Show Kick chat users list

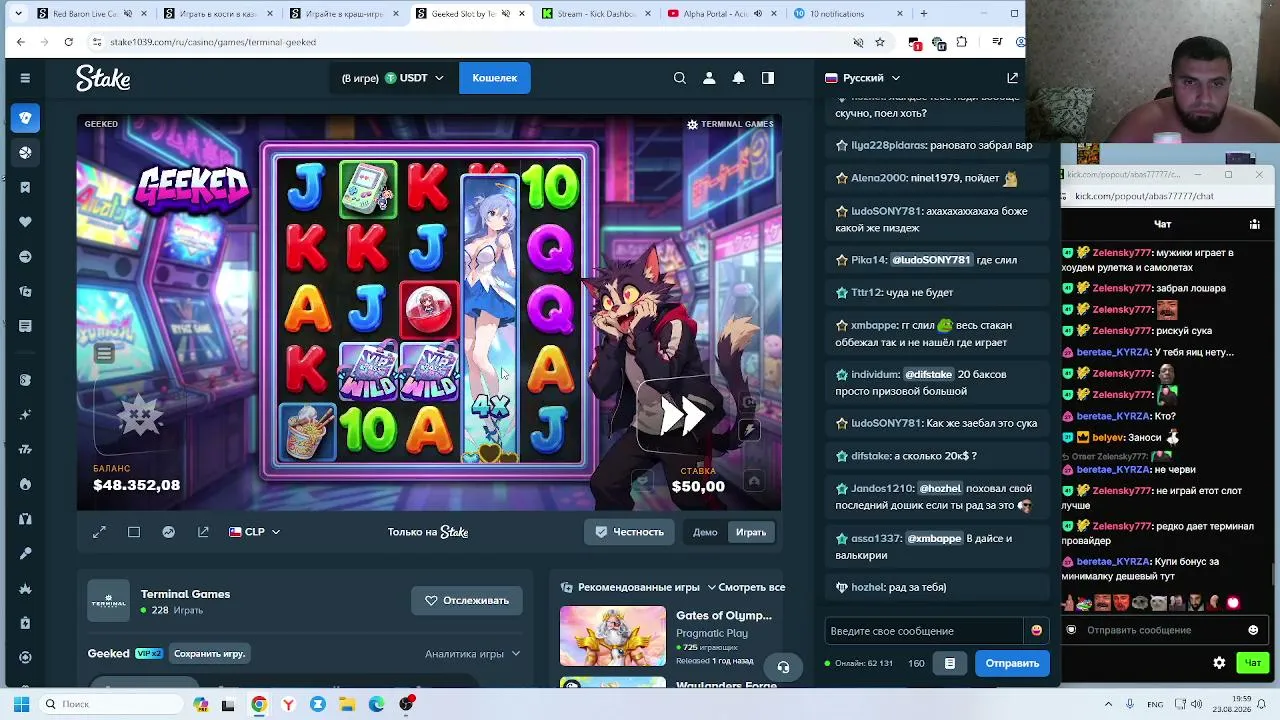(x=1255, y=224)
